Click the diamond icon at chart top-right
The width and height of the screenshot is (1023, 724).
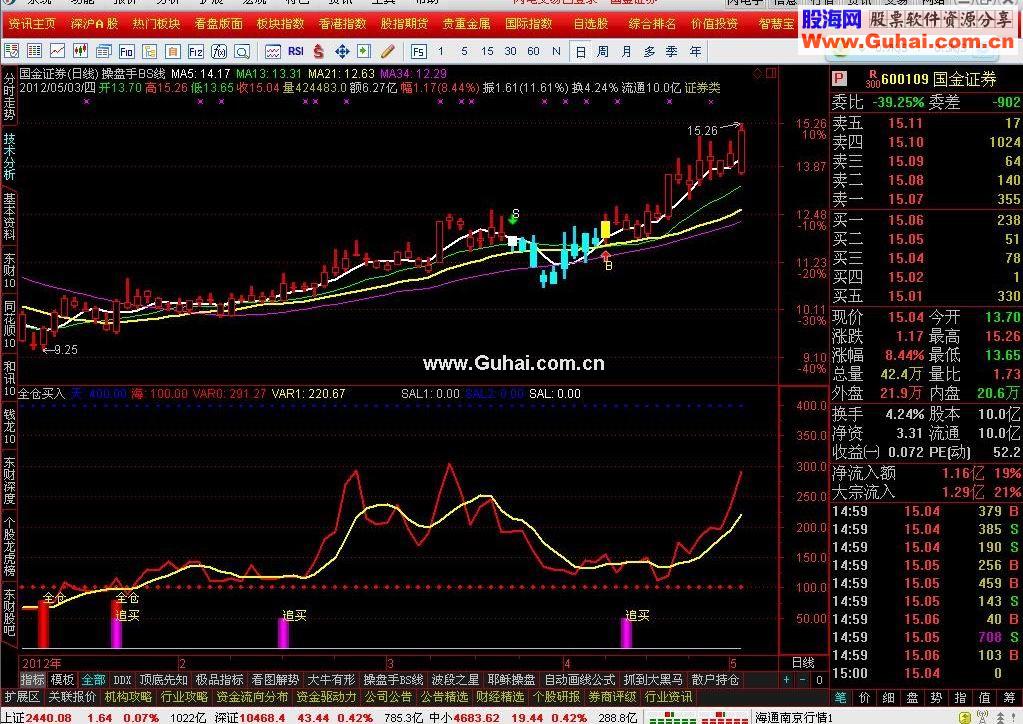point(757,73)
